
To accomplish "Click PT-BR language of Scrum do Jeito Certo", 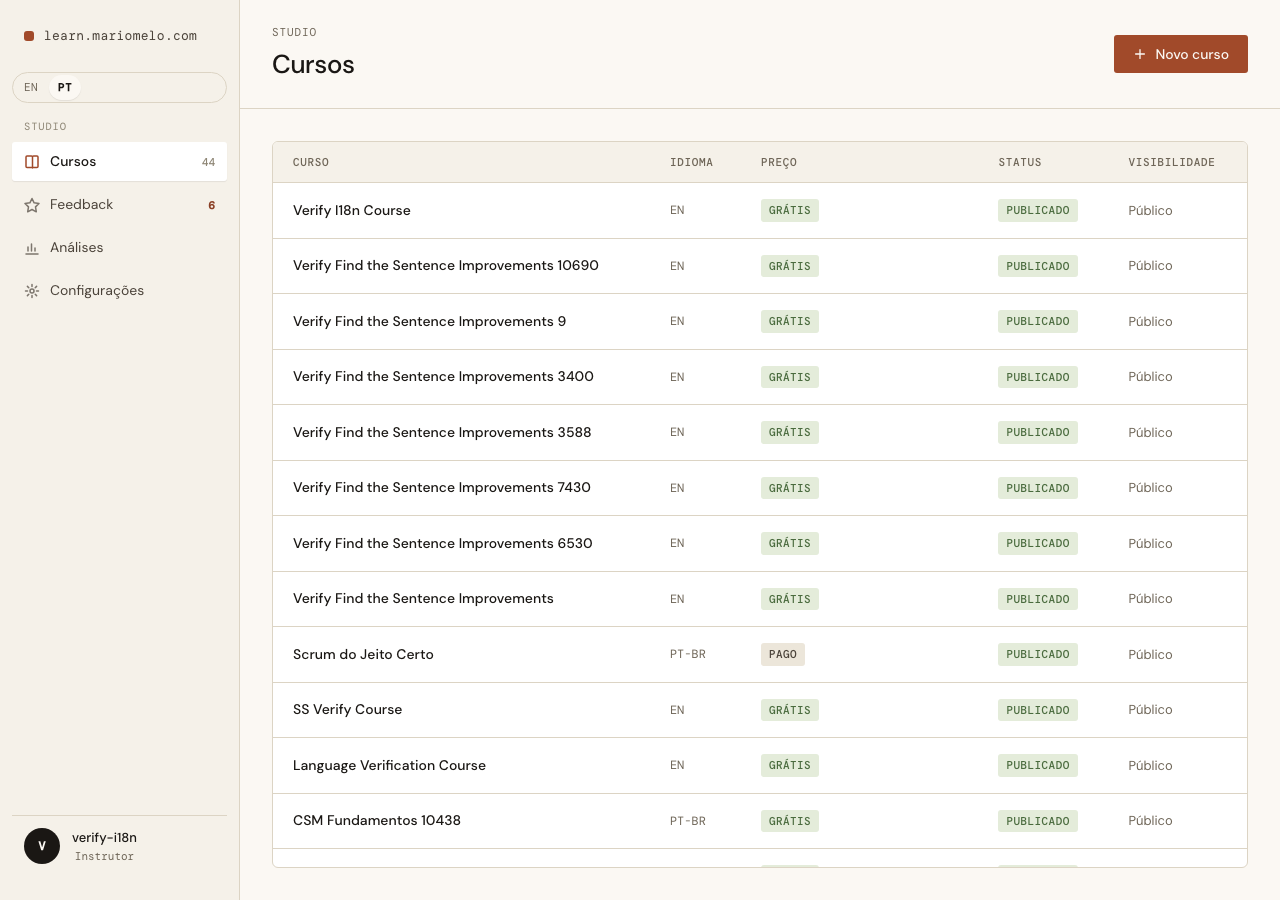I will pos(688,655).
